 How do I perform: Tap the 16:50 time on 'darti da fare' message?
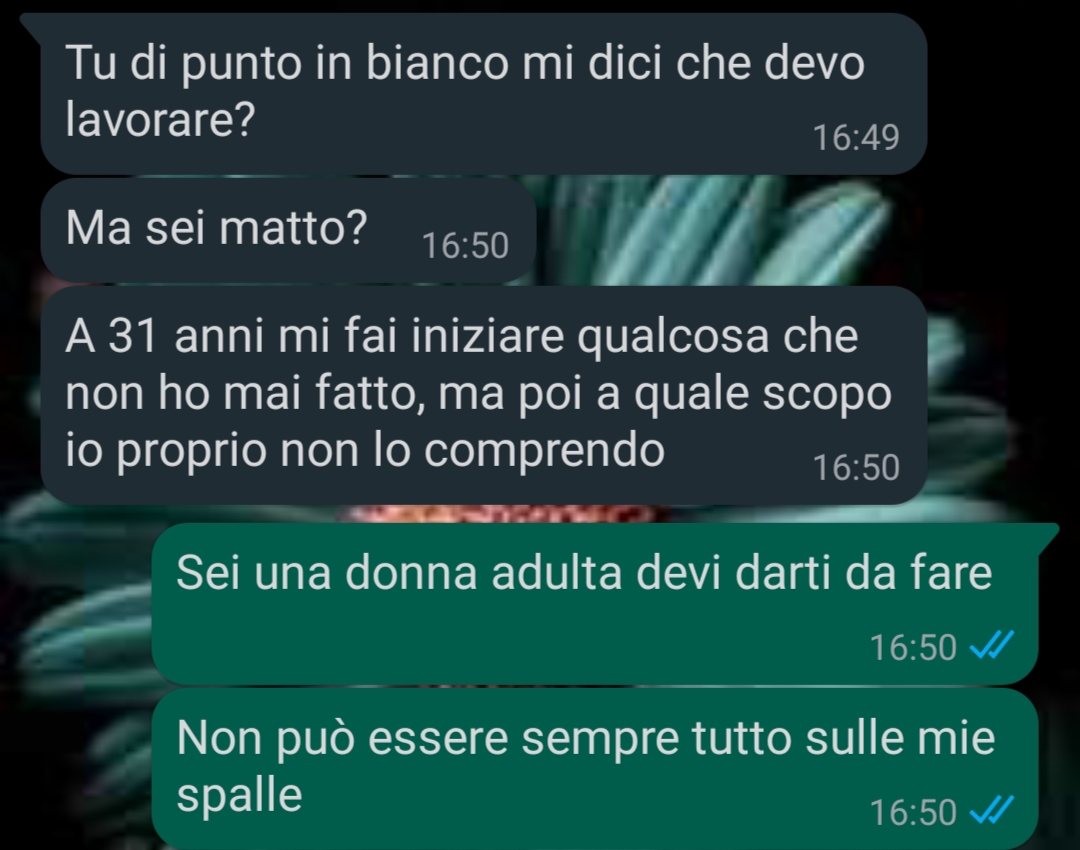913,647
